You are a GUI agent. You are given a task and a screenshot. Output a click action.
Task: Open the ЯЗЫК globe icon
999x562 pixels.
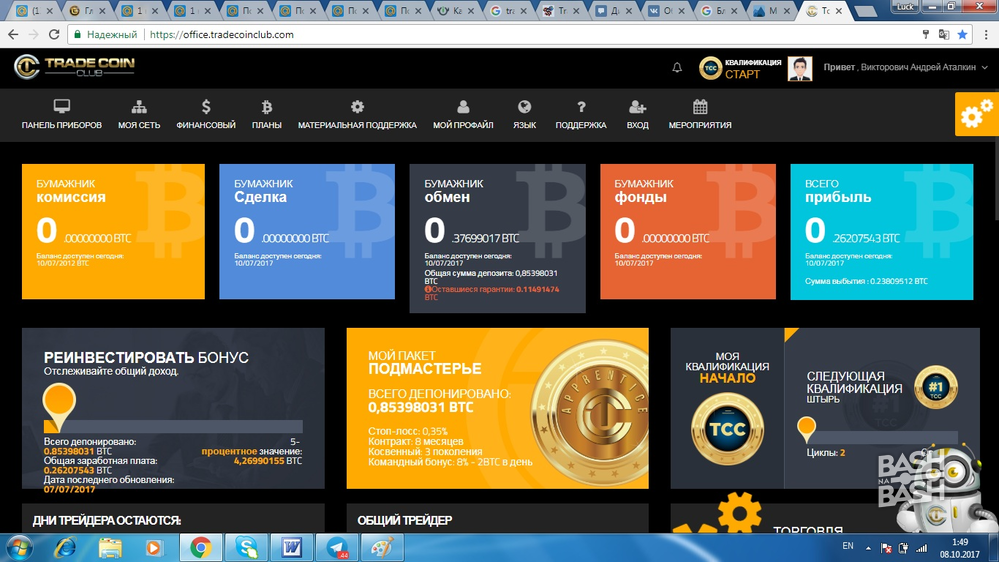[x=524, y=106]
